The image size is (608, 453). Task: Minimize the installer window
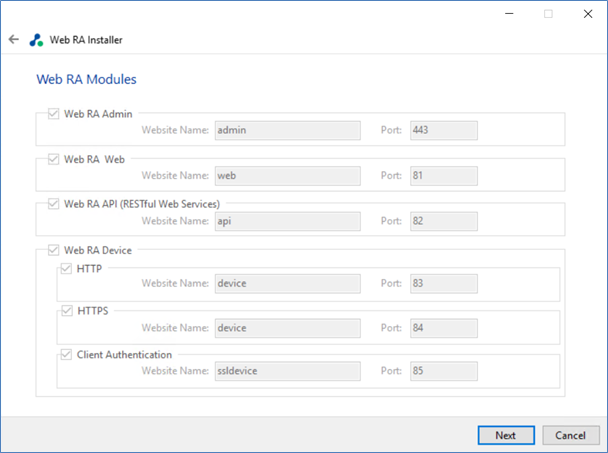pos(509,14)
